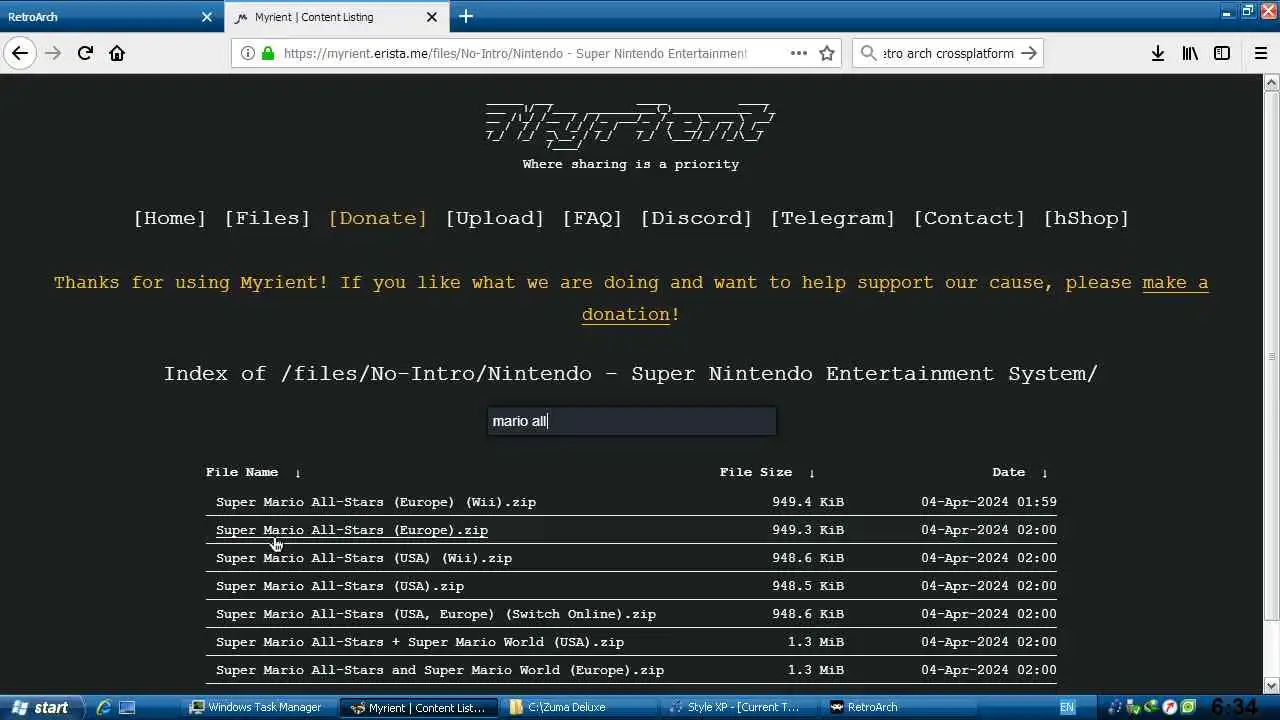Screen dimensions: 1280x720
Task: Download All-Stars + Super Mario World (USA).zip
Action: tap(420, 642)
